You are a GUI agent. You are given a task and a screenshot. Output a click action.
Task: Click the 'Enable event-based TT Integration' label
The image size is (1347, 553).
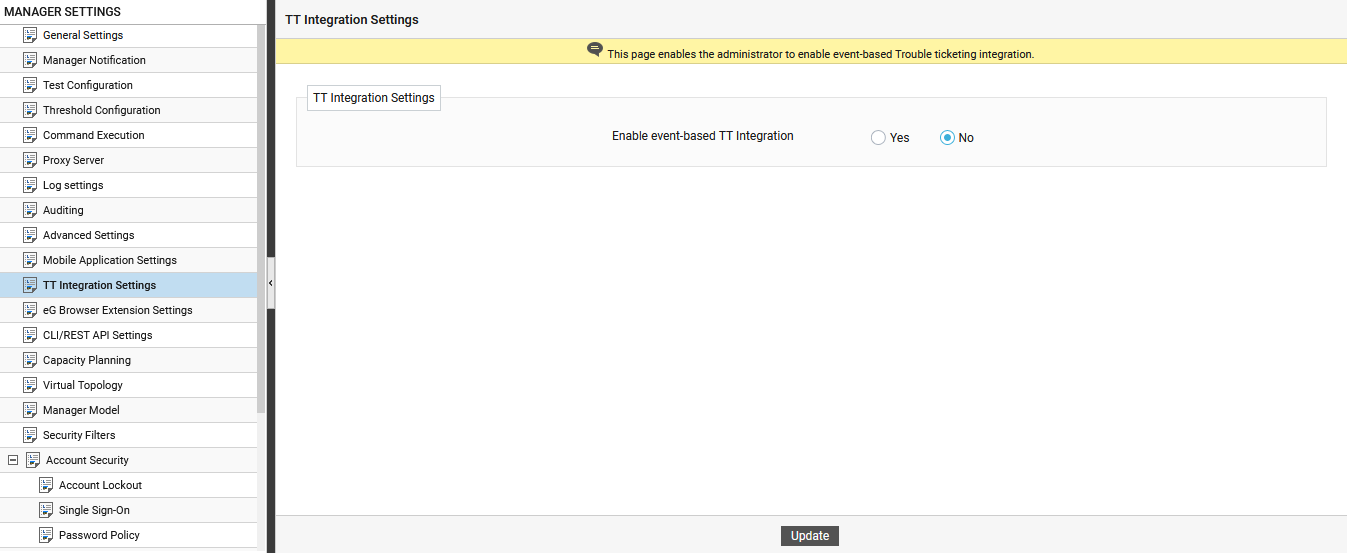tap(703, 136)
